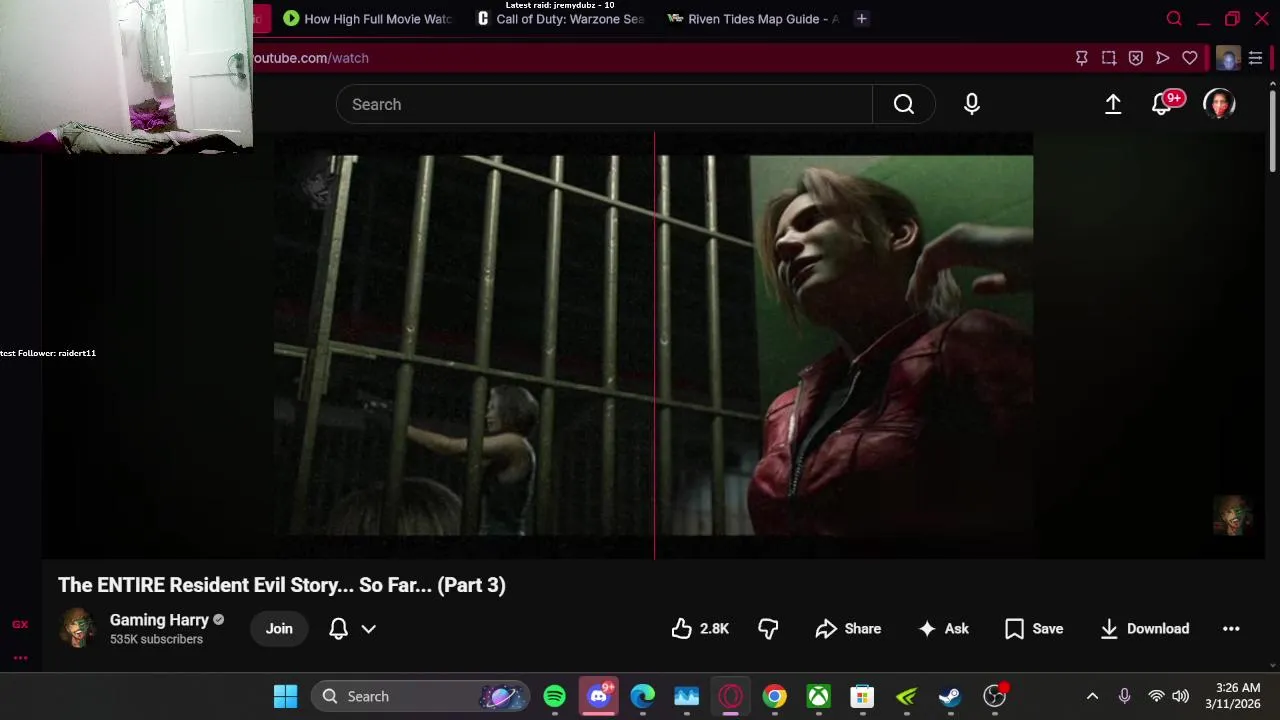1280x720 pixels.
Task: Open Google Chrome from the taskbar
Action: (x=775, y=696)
